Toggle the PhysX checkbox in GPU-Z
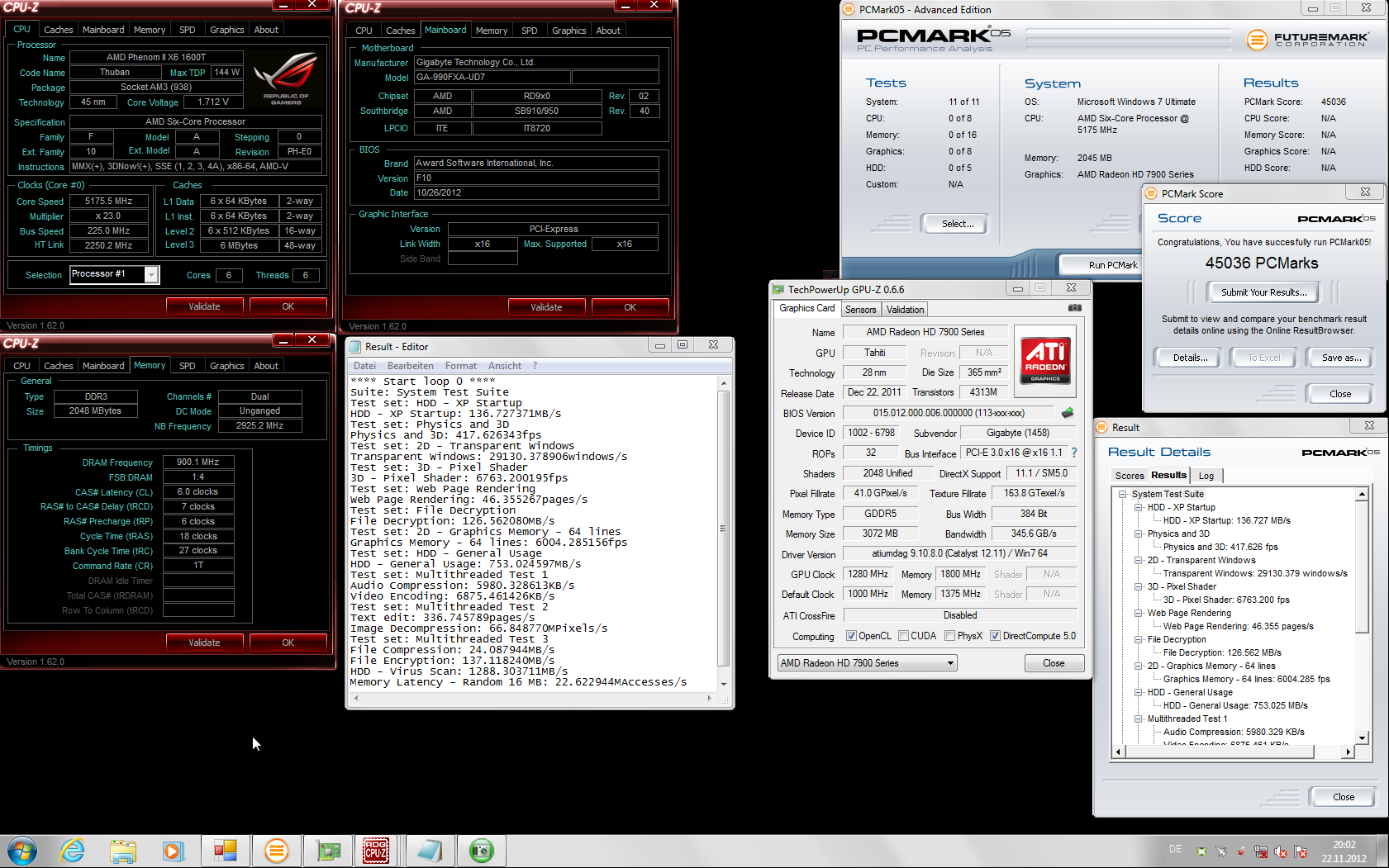The width and height of the screenshot is (1389, 868). (949, 636)
